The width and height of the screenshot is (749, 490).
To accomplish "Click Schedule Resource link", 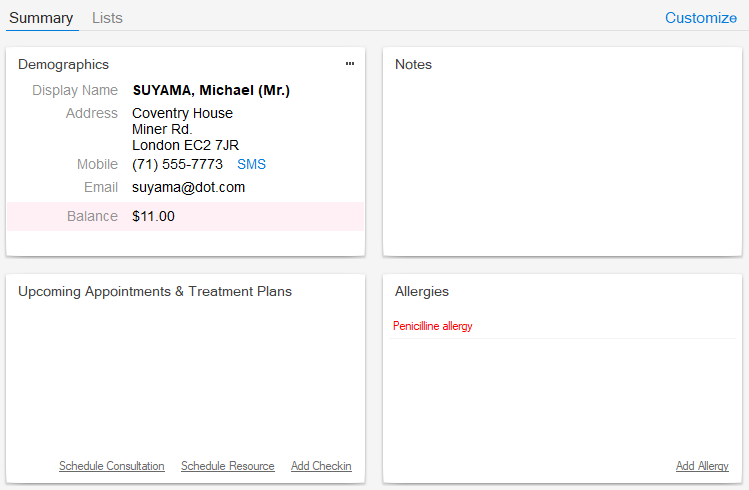I will (x=227, y=466).
